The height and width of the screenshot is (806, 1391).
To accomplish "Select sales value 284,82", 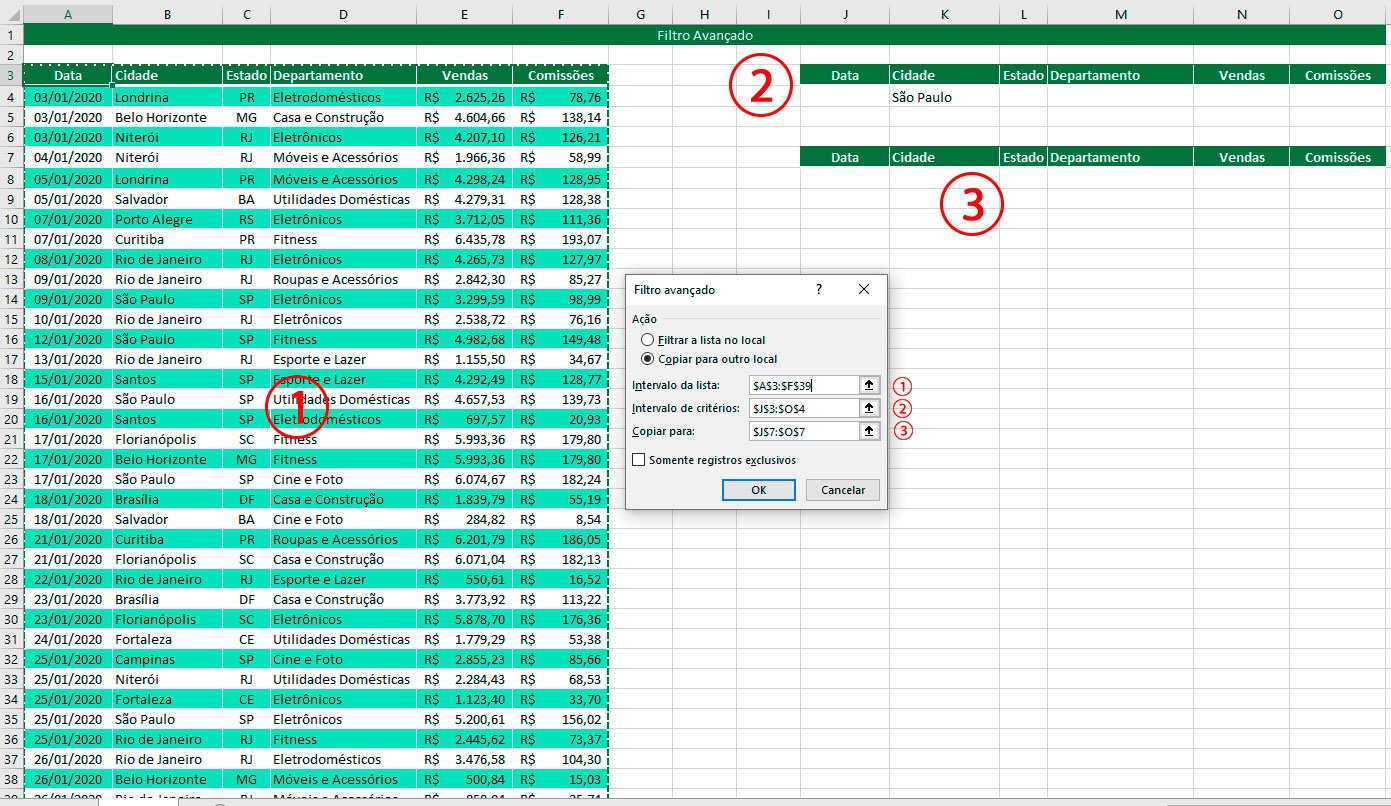I will [464, 519].
